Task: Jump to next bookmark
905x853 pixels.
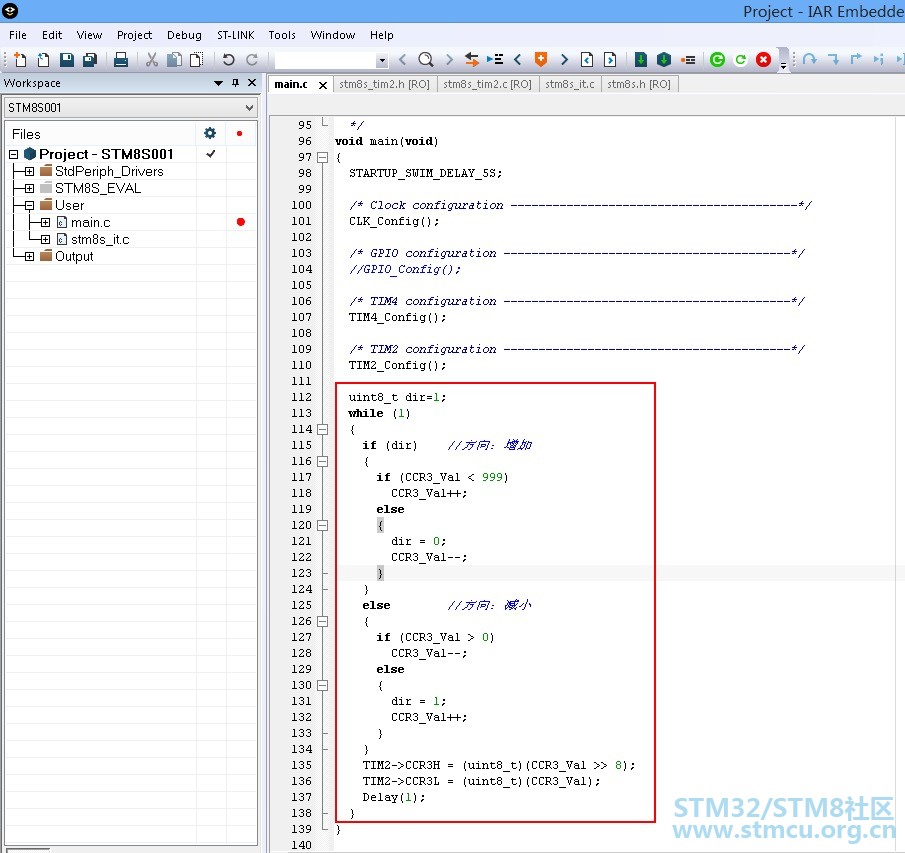Action: click(x=564, y=59)
